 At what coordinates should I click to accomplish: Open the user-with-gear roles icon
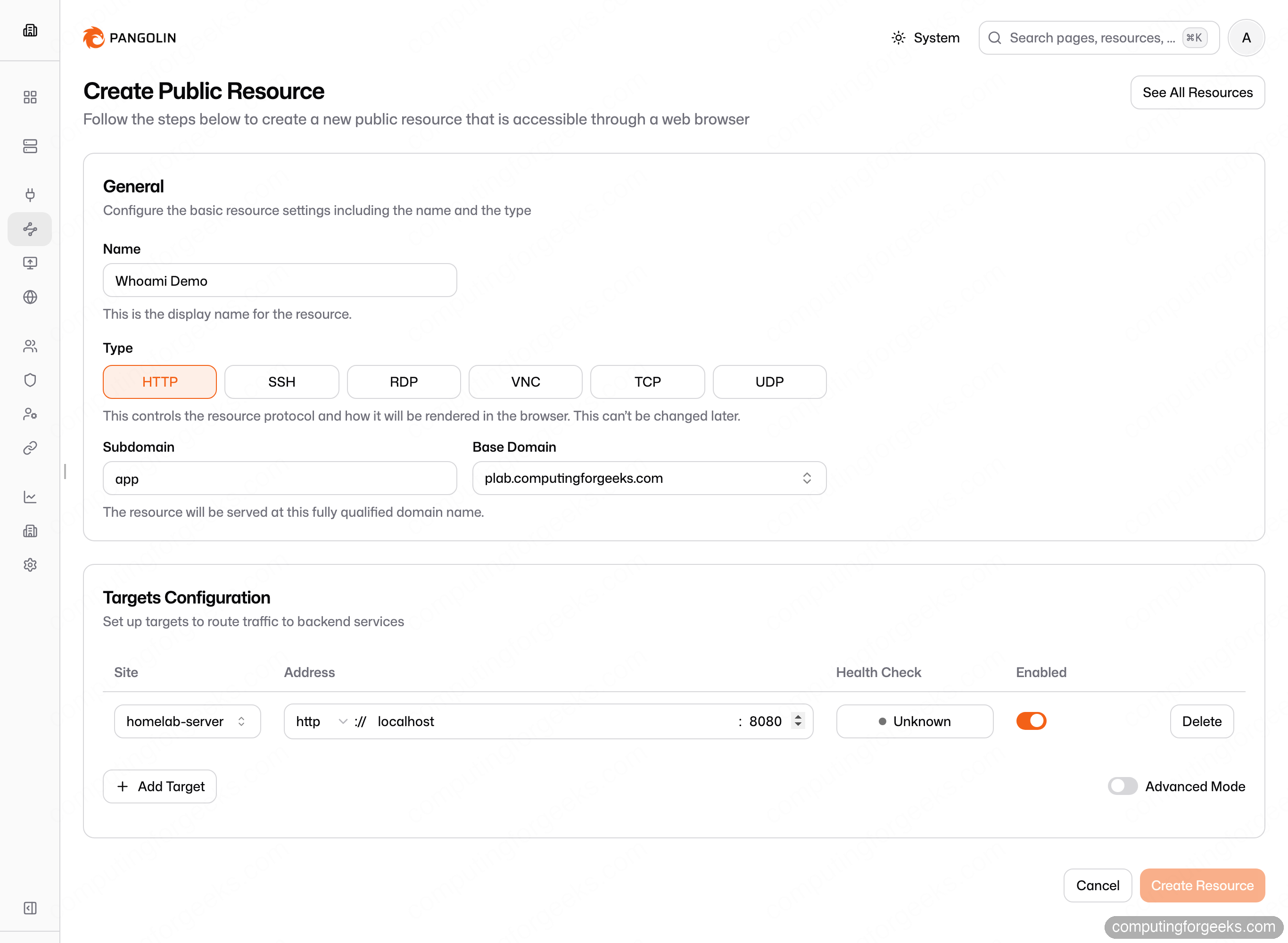[x=30, y=414]
